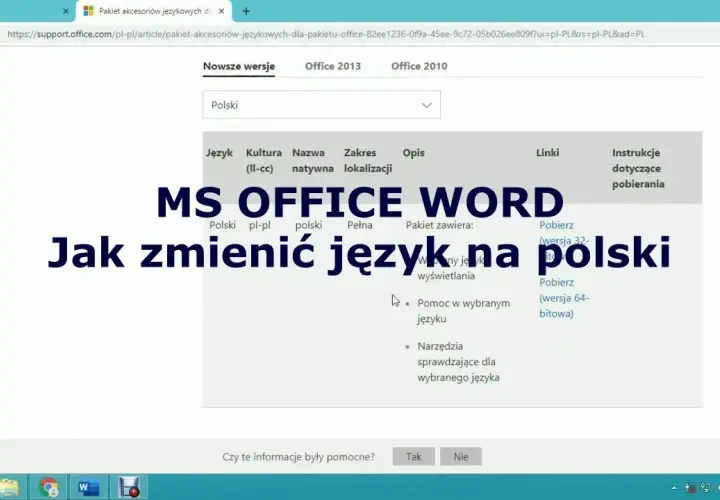This screenshot has width=720, height=500.
Task: Click the Zakres lokalizacji column header
Action: pyautogui.click(x=368, y=160)
